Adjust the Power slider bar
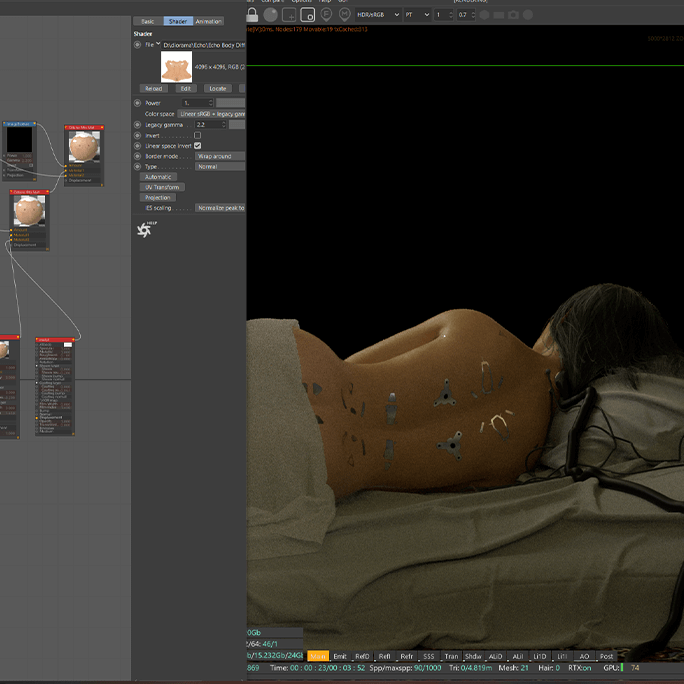Image resolution: width=684 pixels, height=684 pixels. pos(231,103)
